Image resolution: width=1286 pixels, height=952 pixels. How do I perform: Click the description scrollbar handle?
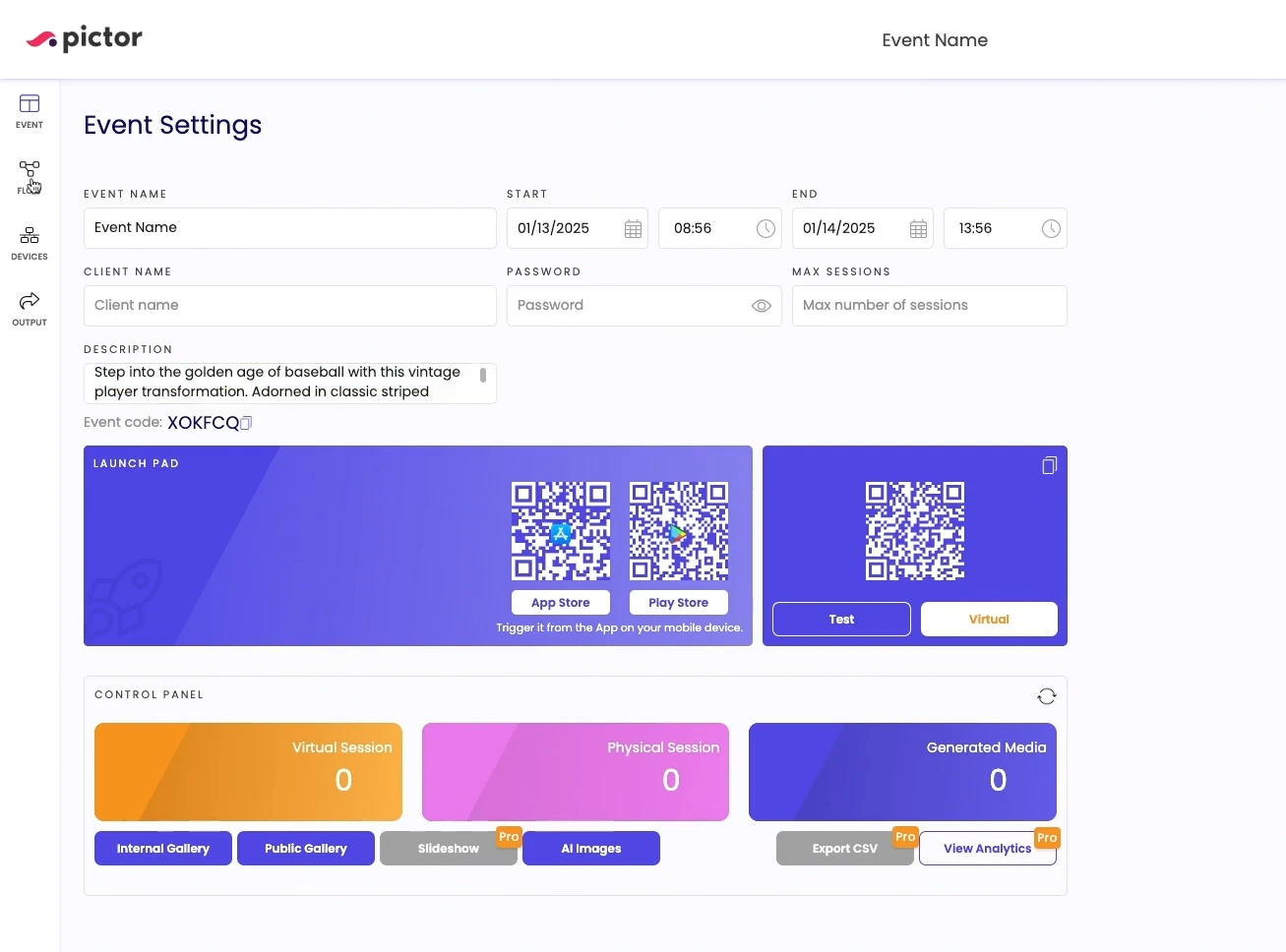pos(483,376)
